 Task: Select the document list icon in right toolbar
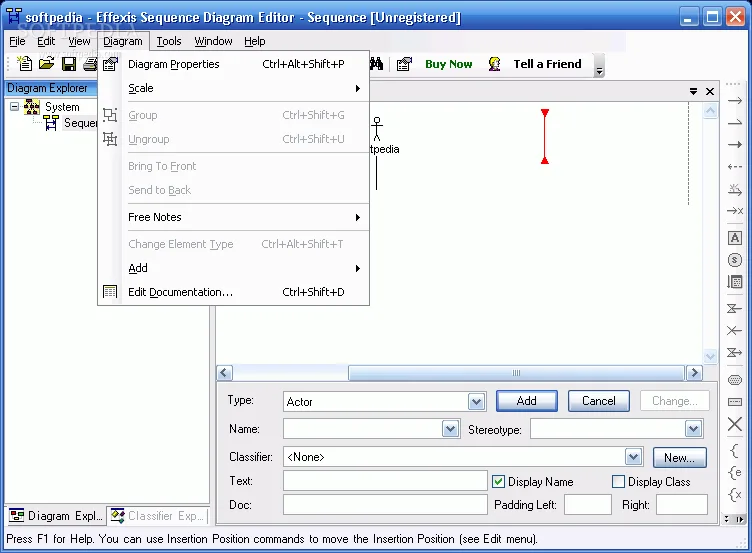tap(735, 282)
